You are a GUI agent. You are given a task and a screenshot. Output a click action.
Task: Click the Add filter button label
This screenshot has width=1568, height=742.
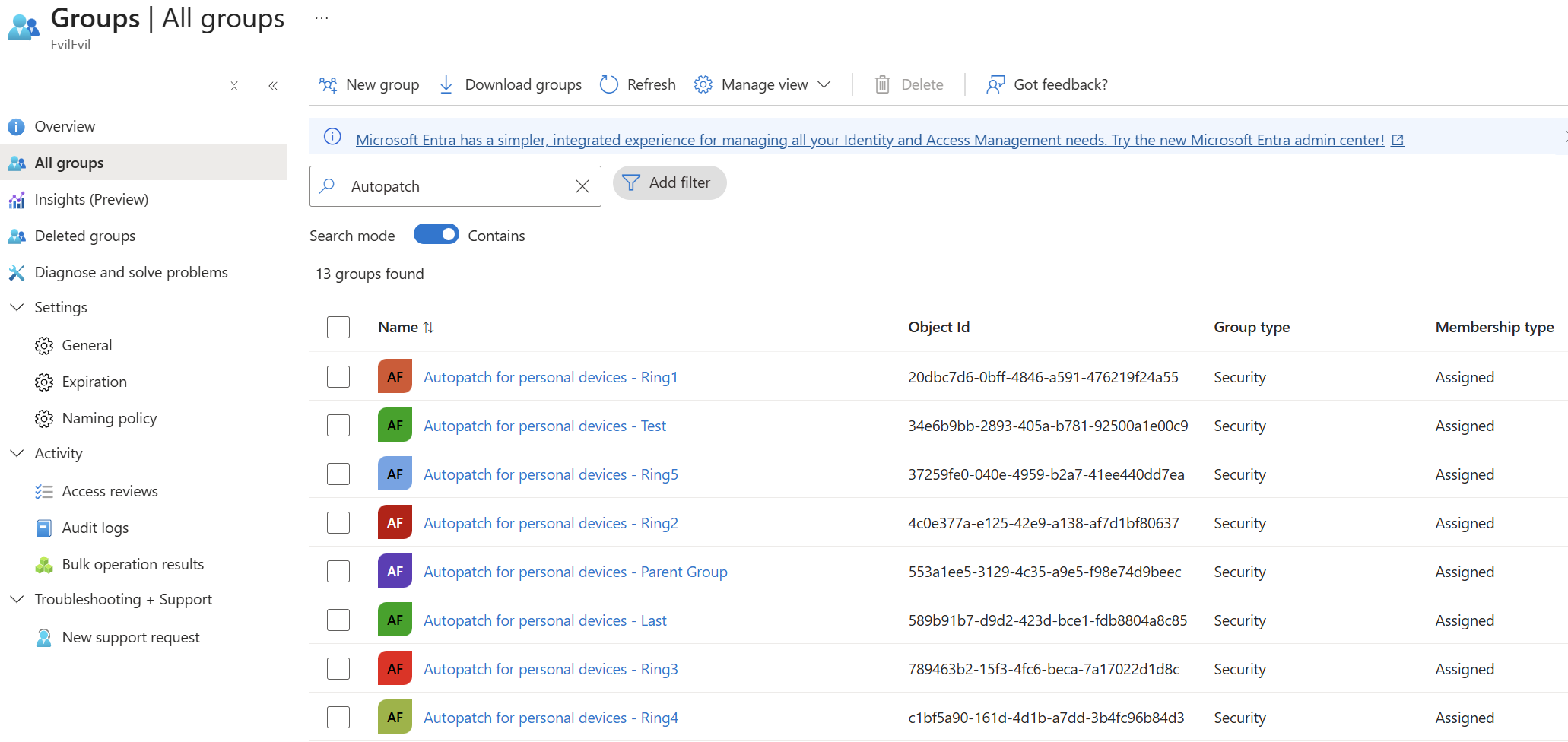click(x=680, y=182)
